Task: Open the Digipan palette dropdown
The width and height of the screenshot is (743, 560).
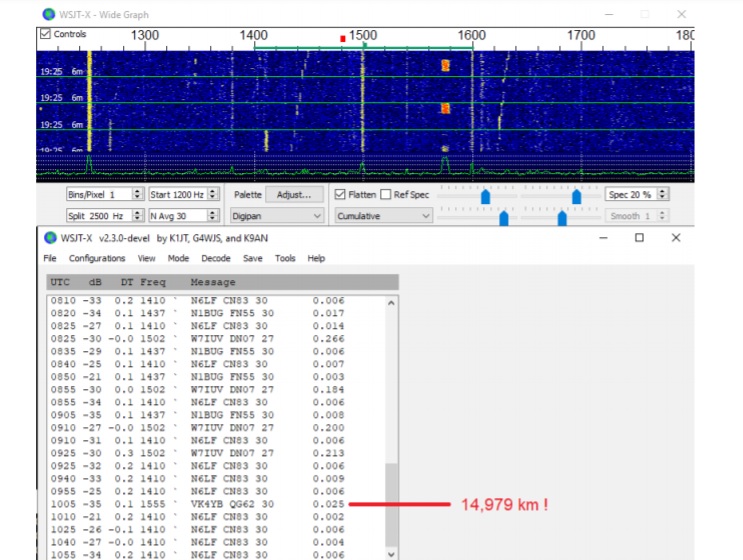Action: [277, 216]
